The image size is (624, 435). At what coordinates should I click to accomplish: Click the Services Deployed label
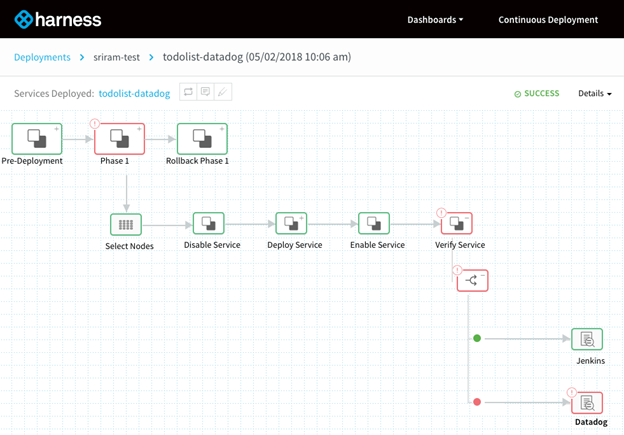pos(54,94)
